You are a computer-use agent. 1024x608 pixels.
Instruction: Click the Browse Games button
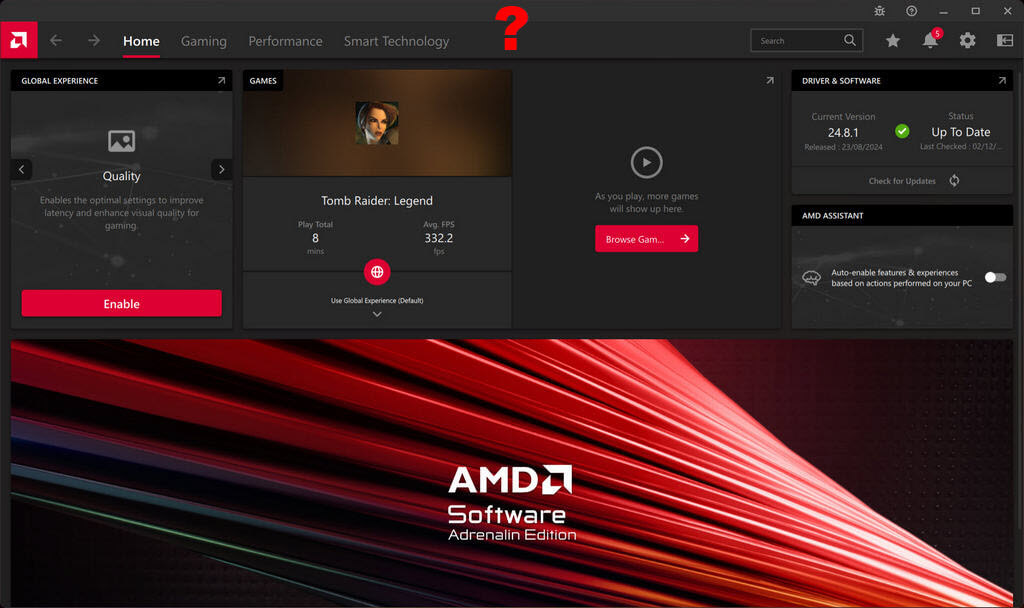click(646, 239)
